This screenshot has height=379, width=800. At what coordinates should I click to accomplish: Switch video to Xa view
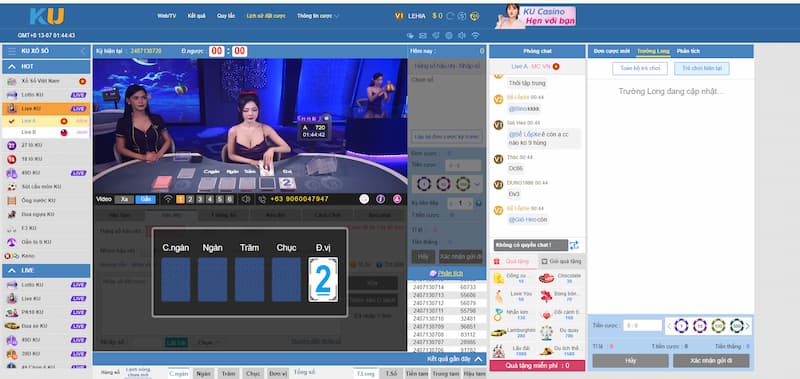click(x=124, y=199)
